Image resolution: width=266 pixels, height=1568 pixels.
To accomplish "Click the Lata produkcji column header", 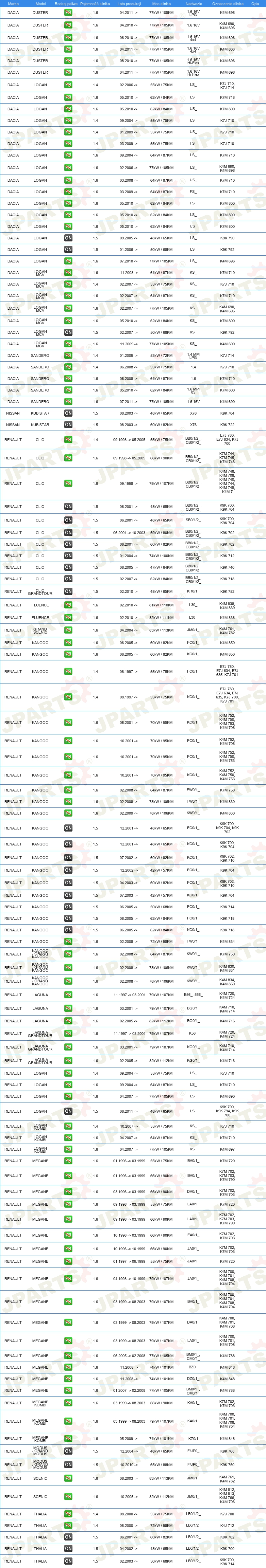I will pos(129,4).
